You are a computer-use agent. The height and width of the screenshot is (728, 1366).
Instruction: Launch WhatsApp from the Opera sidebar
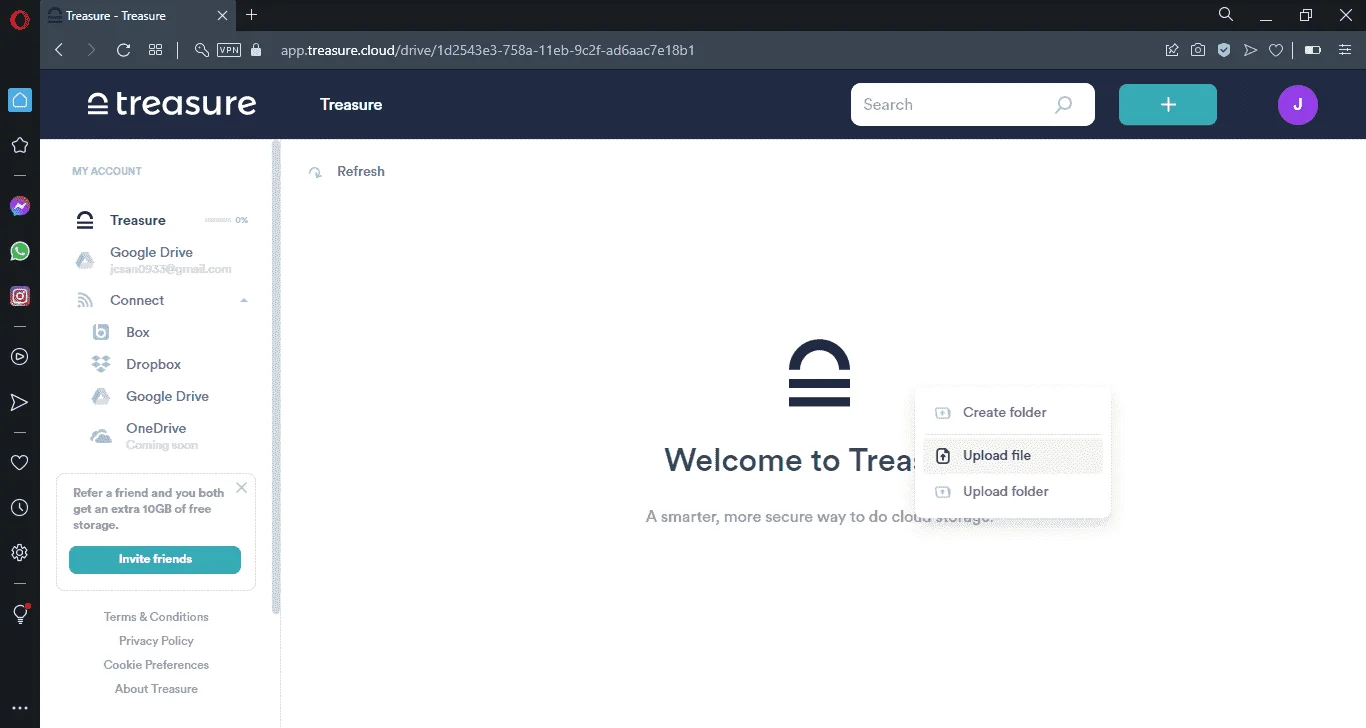pyautogui.click(x=19, y=251)
